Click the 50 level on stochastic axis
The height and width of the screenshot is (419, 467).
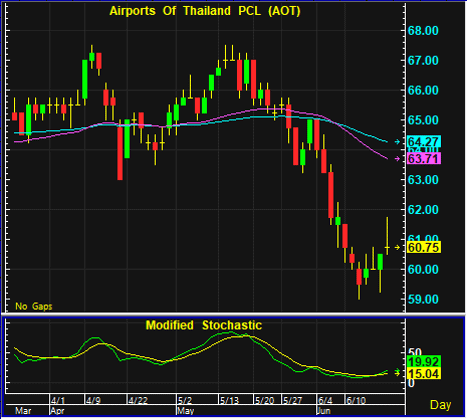coord(415,352)
